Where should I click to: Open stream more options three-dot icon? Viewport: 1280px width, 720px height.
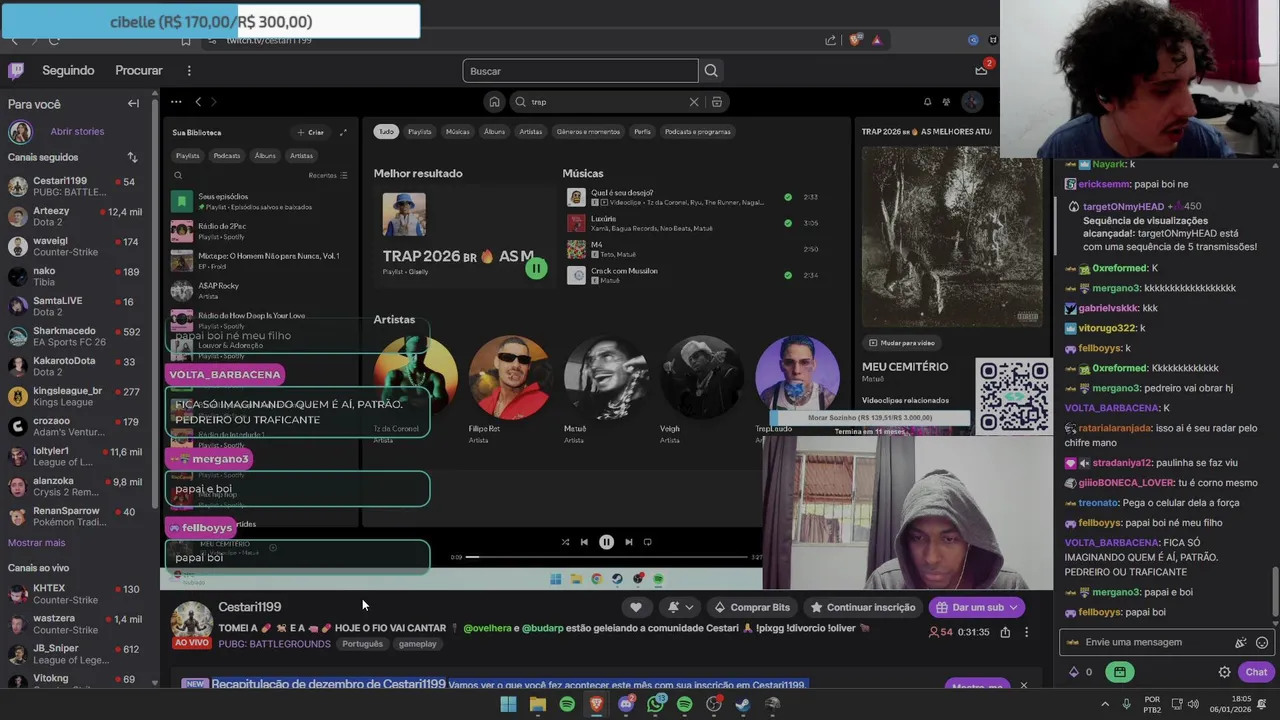[x=1026, y=632]
